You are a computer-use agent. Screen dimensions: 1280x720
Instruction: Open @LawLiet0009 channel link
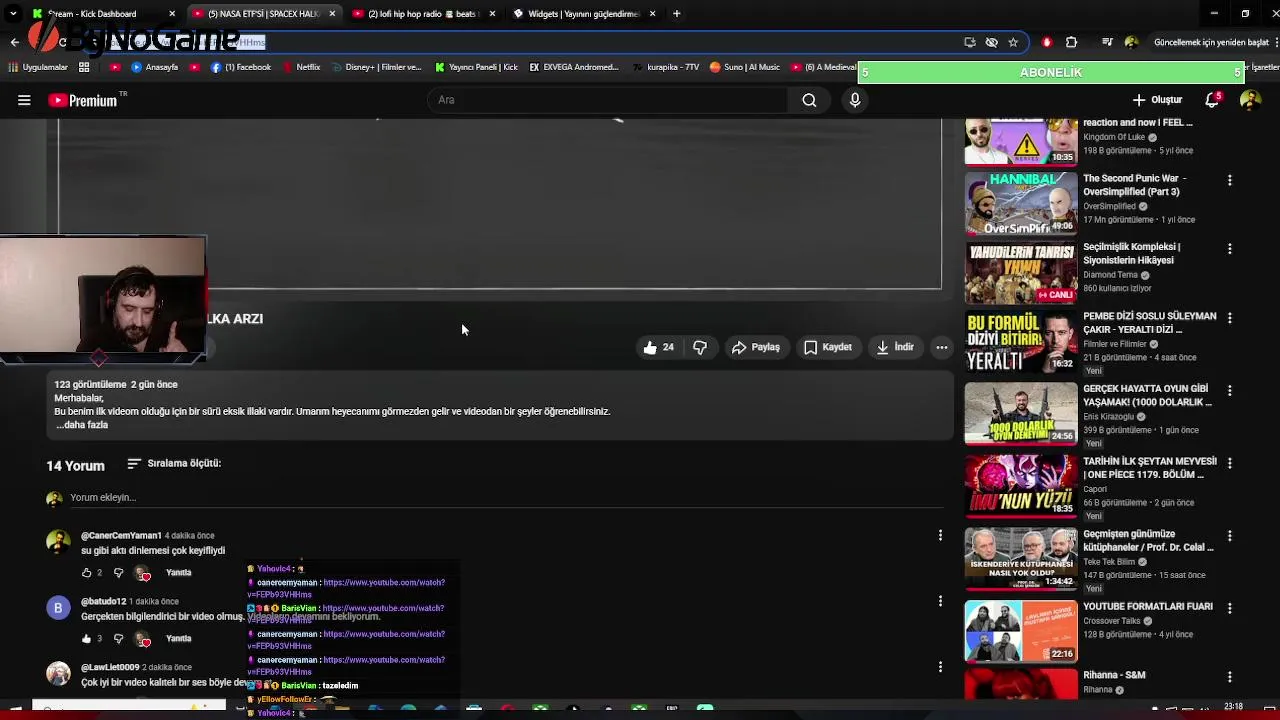click(x=110, y=667)
